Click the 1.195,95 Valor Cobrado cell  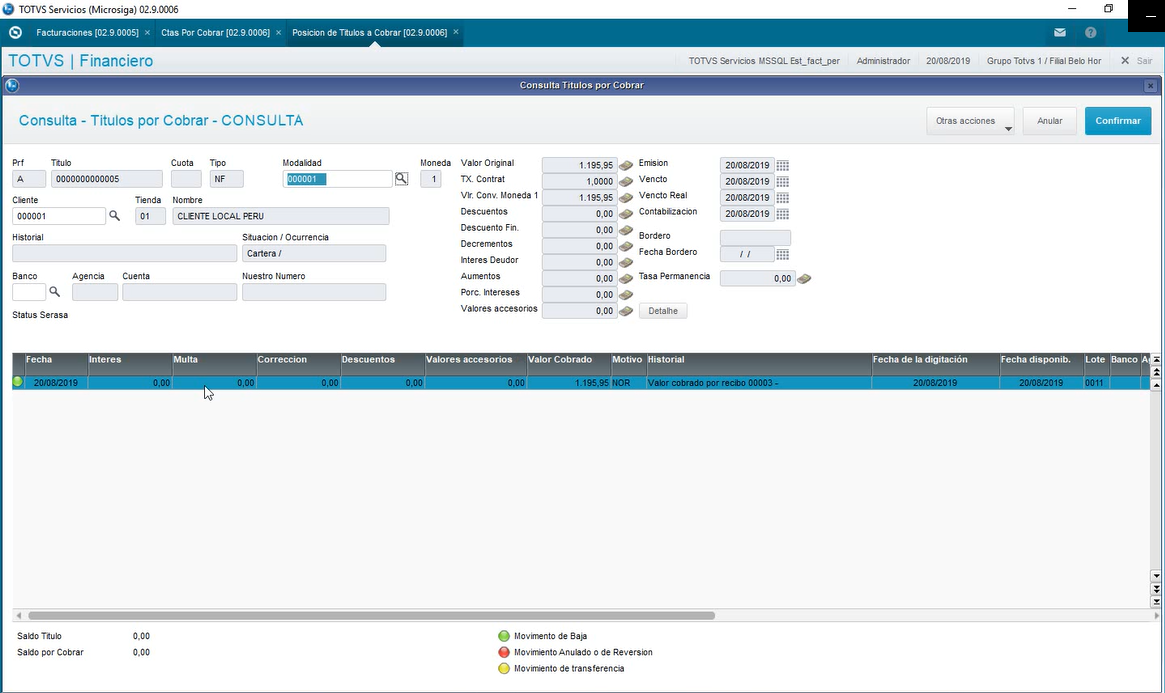pos(568,383)
